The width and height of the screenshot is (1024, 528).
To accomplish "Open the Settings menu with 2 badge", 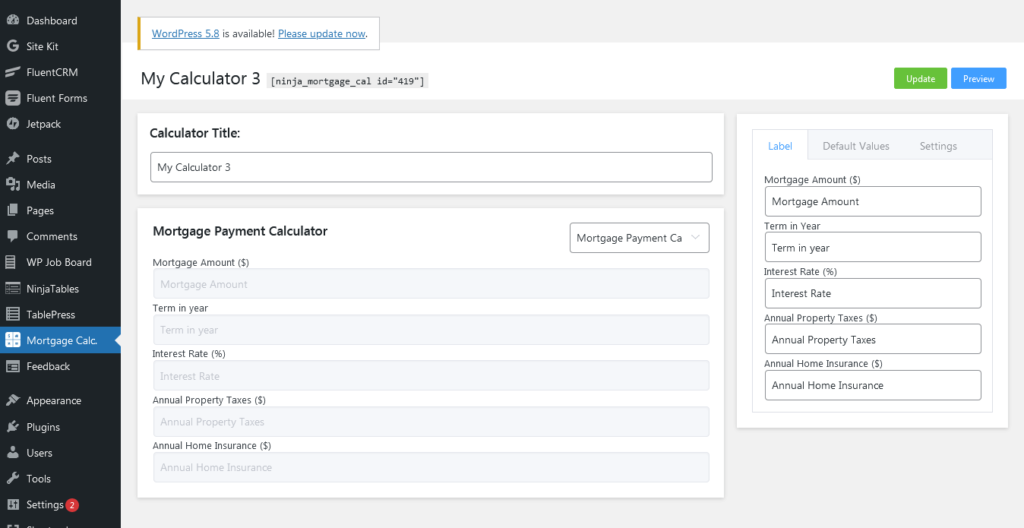I will [60, 504].
